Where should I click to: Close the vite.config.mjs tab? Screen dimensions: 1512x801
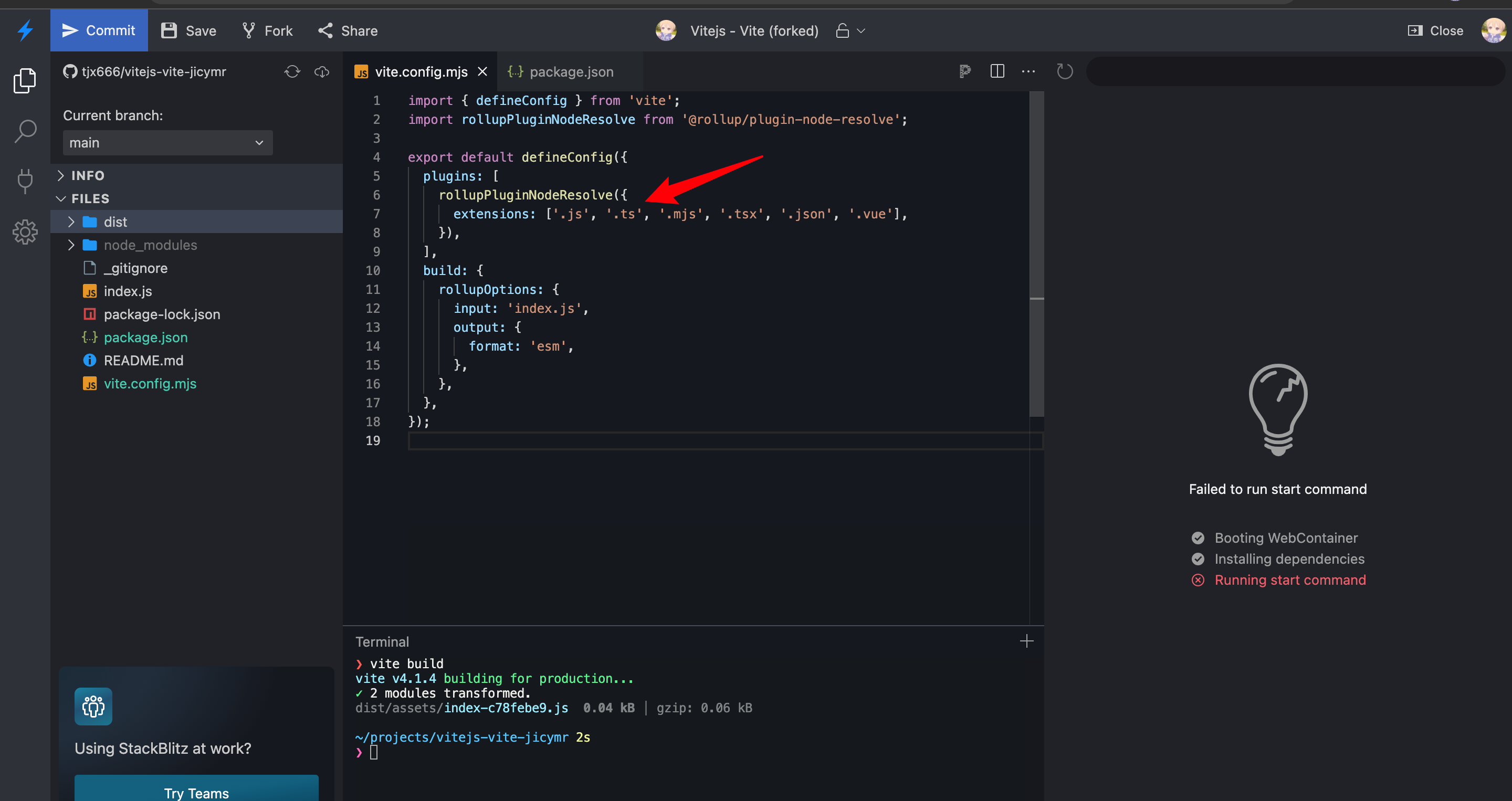tap(482, 71)
